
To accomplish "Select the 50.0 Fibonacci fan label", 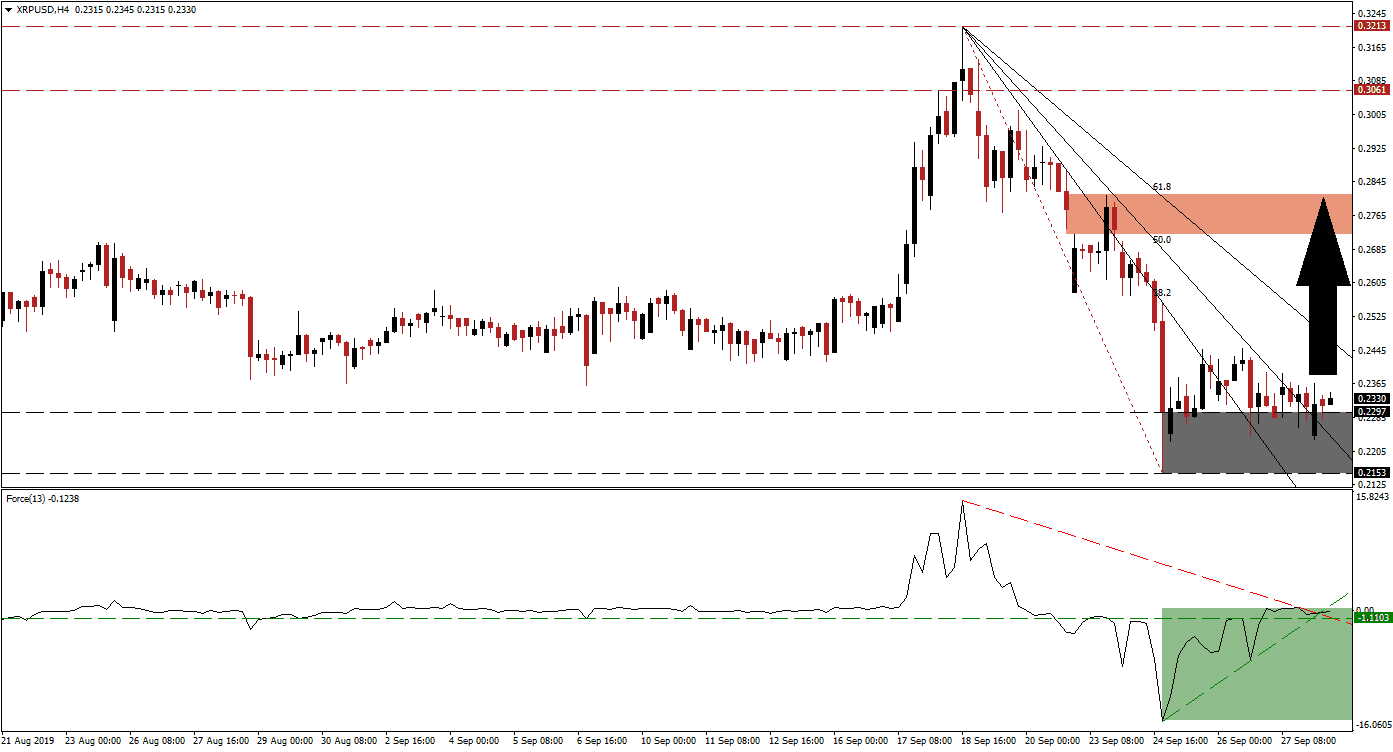I will tap(1161, 240).
